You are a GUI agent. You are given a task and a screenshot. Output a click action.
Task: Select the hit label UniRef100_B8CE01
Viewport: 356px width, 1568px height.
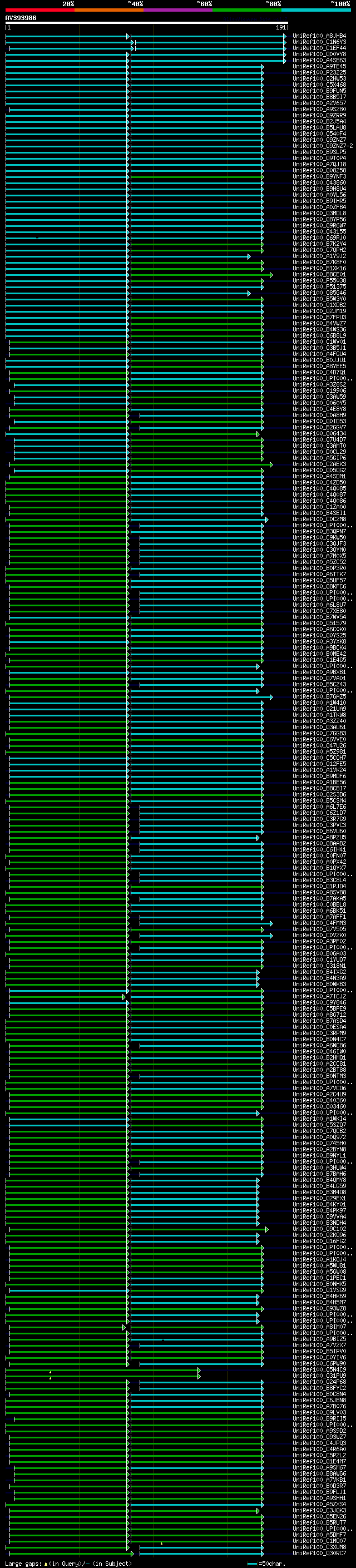[x=319, y=275]
